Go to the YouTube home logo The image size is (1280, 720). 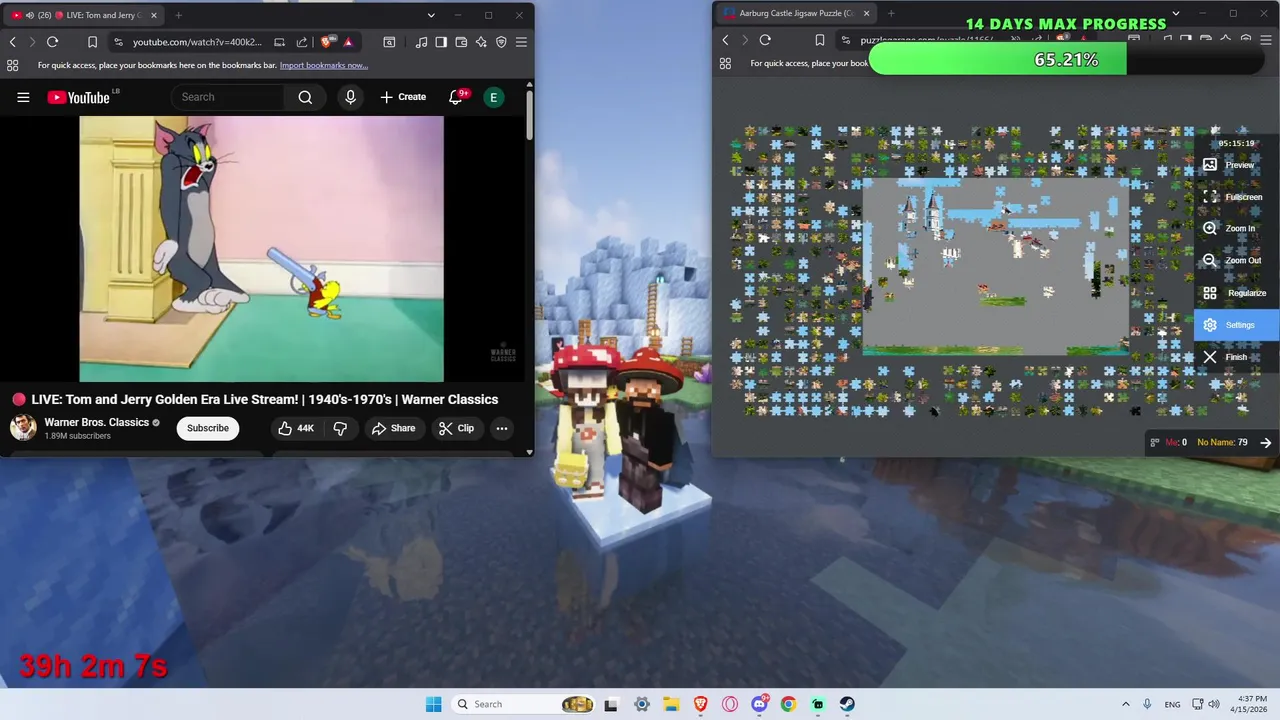click(x=78, y=97)
